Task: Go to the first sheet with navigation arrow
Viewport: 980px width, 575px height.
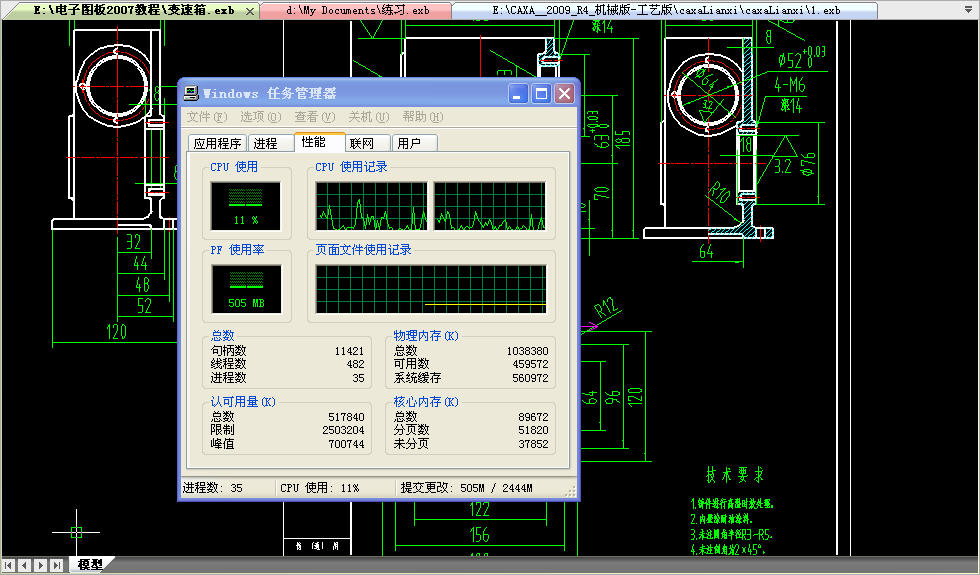Action: pyautogui.click(x=9, y=565)
